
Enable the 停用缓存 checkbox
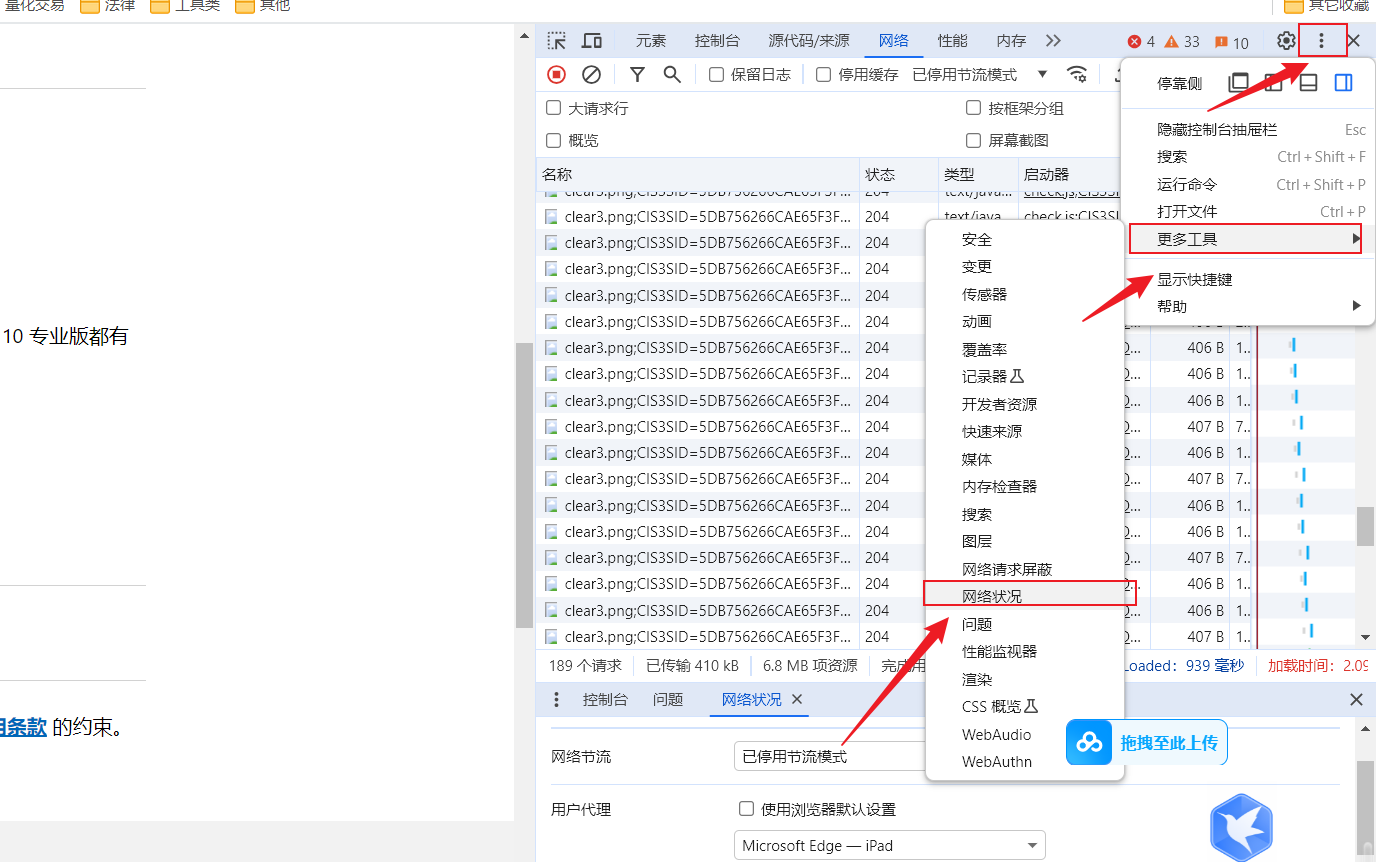(823, 74)
